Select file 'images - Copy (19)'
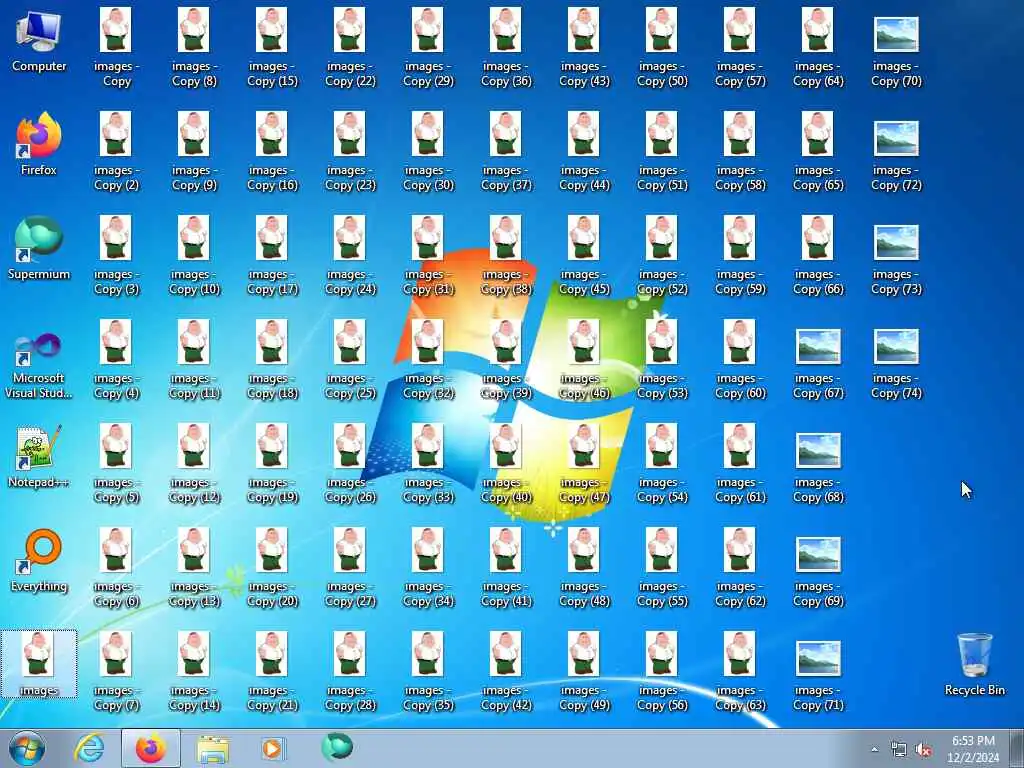 tap(272, 464)
